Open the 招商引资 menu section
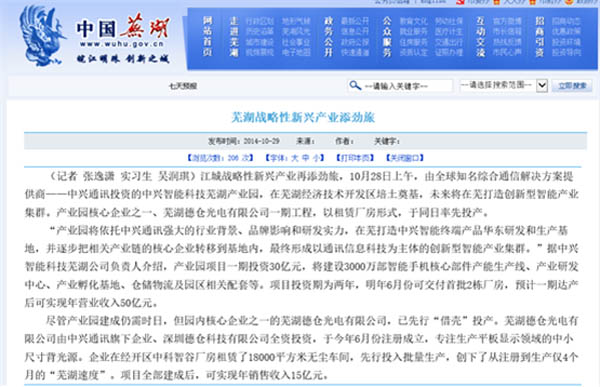The image size is (600, 387). [x=540, y=36]
